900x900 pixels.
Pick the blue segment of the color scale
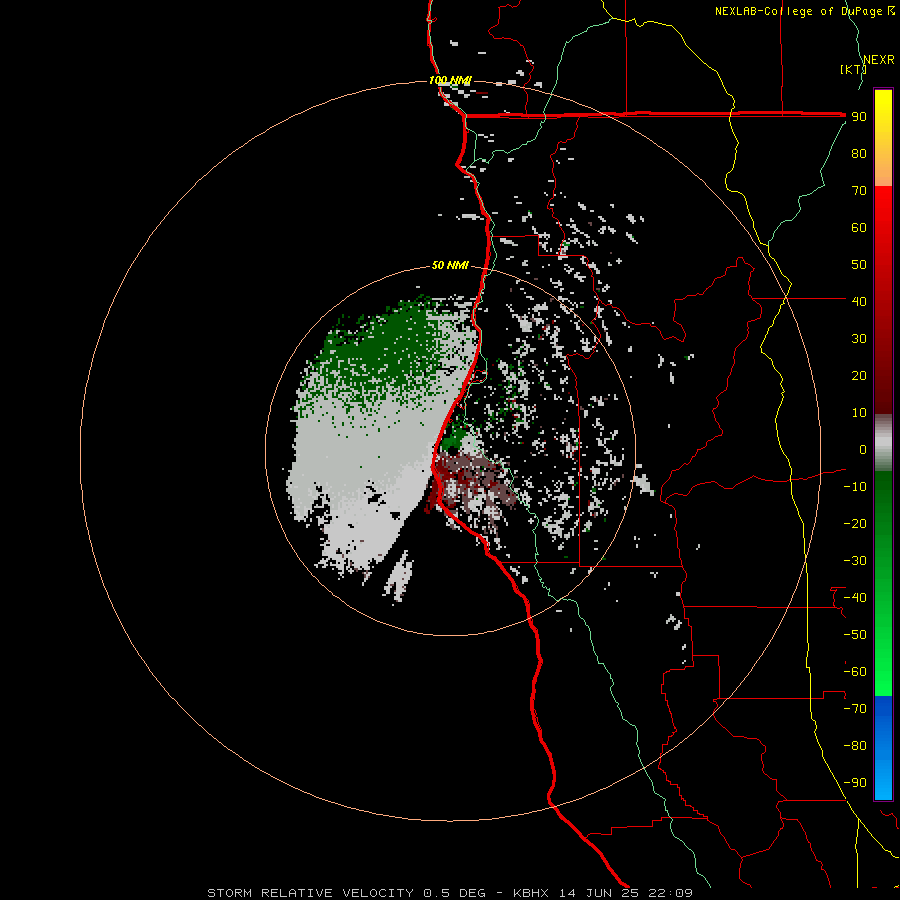[x=883, y=747]
